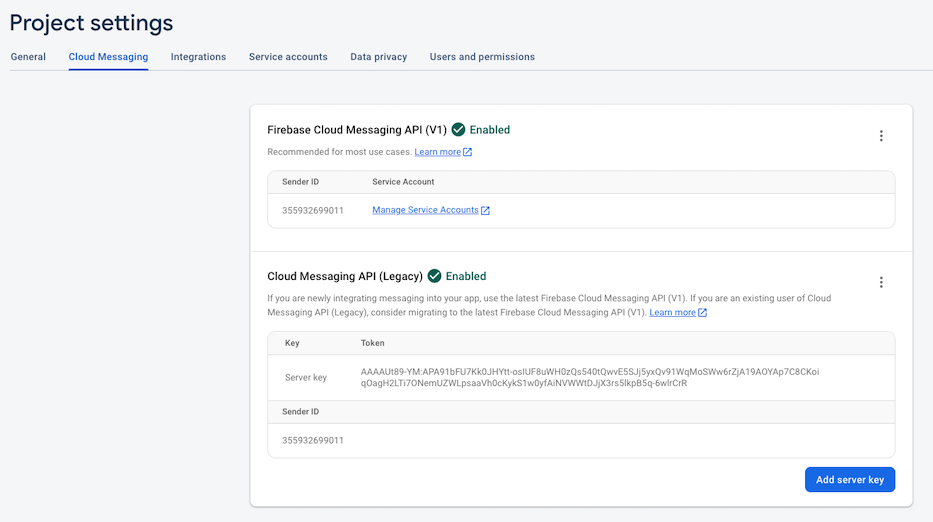
Task: Click the Server key token value
Action: [590, 377]
